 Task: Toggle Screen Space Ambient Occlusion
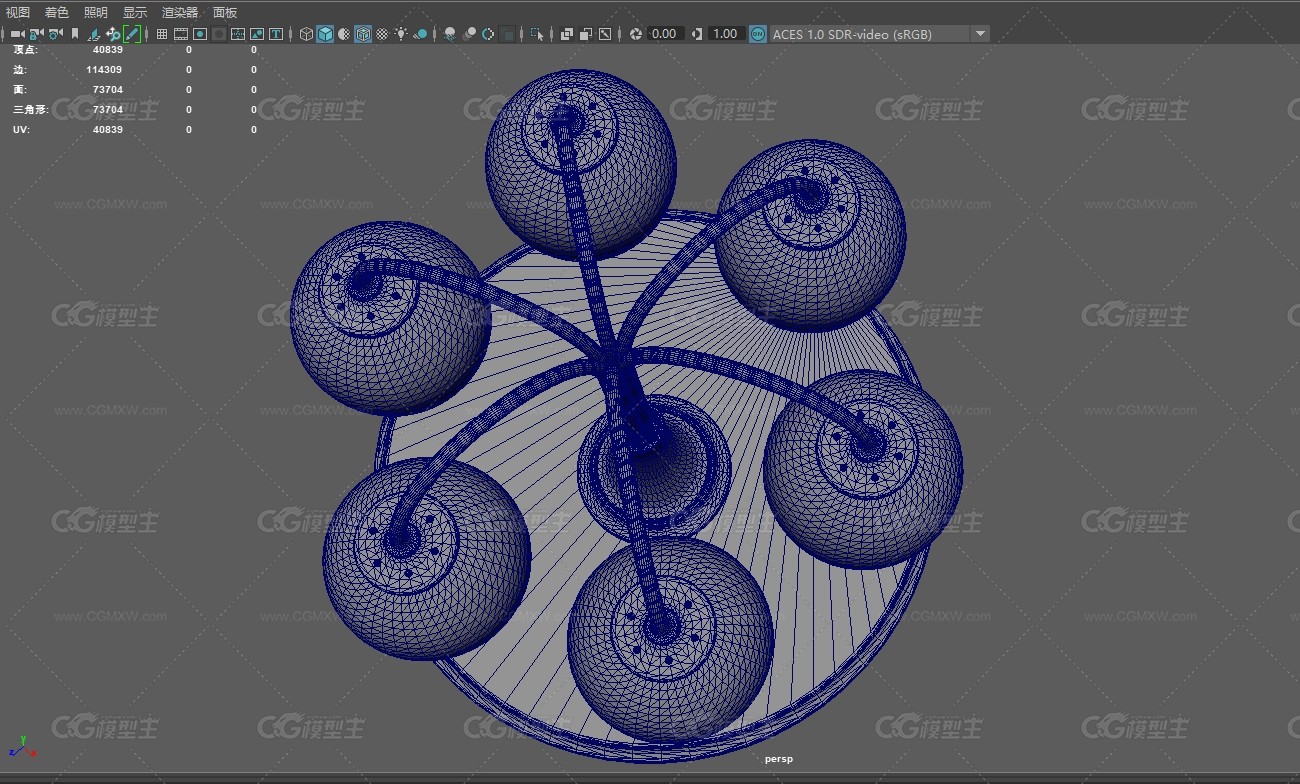tap(450, 34)
